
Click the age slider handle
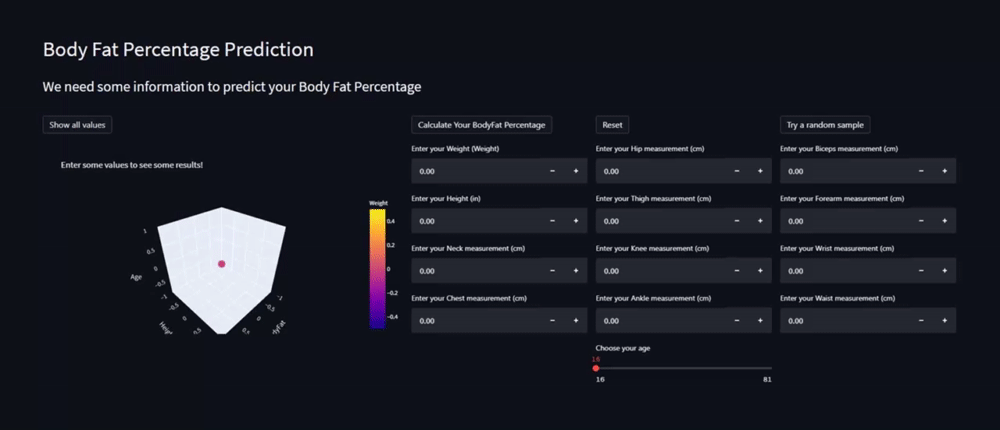point(597,368)
